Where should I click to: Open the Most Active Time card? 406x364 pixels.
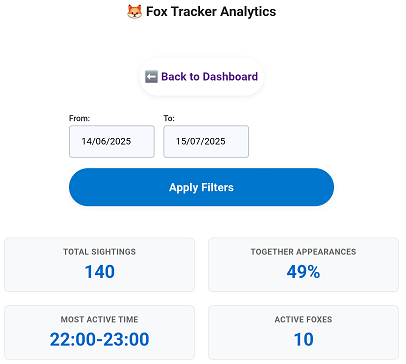(x=99, y=332)
